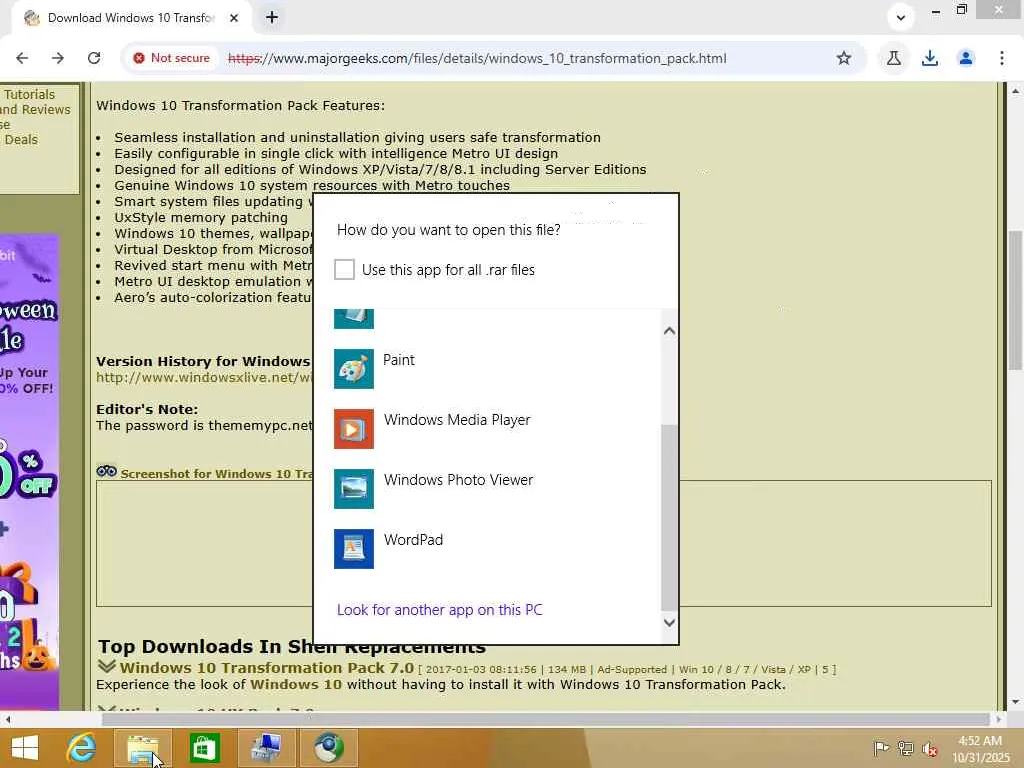Open the Windows Start button
Viewport: 1024px width, 768px height.
[25, 748]
